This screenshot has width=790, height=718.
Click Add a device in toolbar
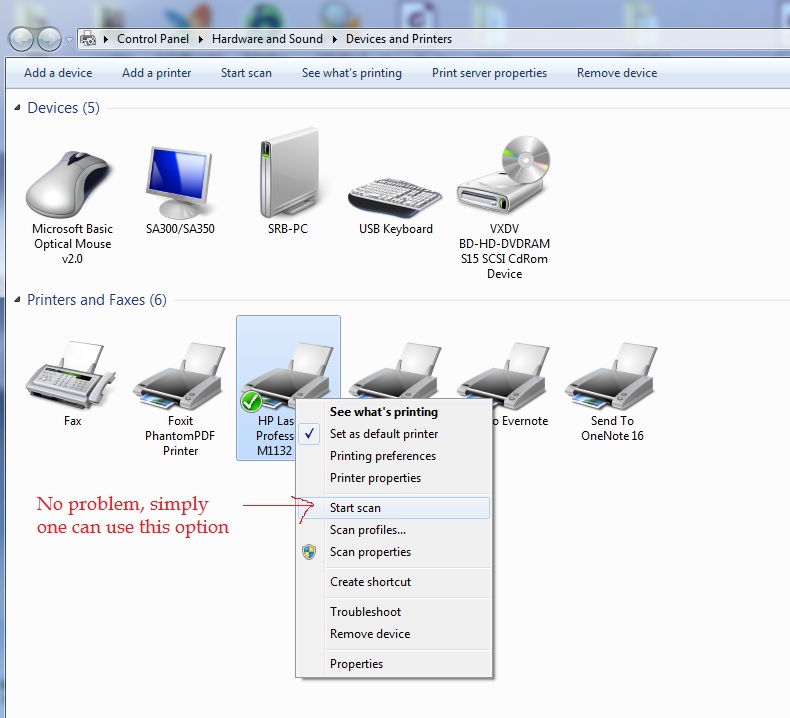pos(58,73)
